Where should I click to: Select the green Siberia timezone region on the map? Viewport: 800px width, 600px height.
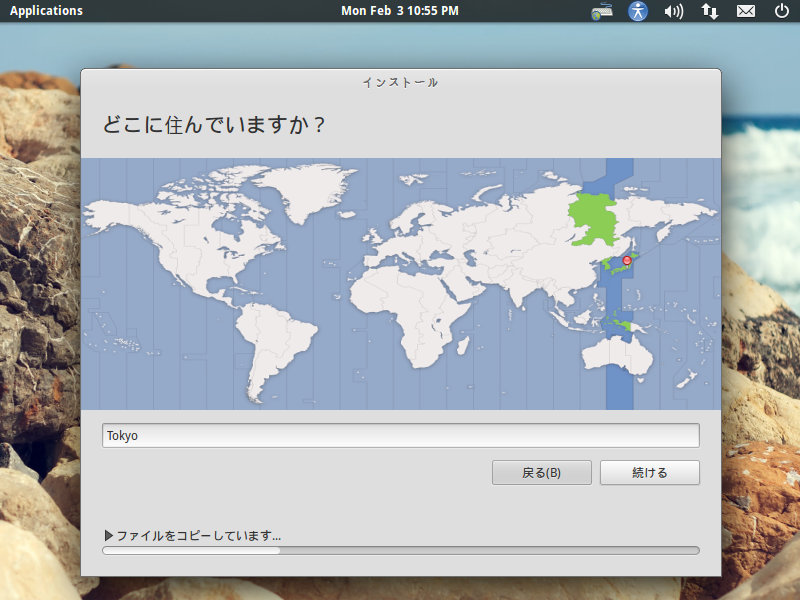tap(593, 220)
